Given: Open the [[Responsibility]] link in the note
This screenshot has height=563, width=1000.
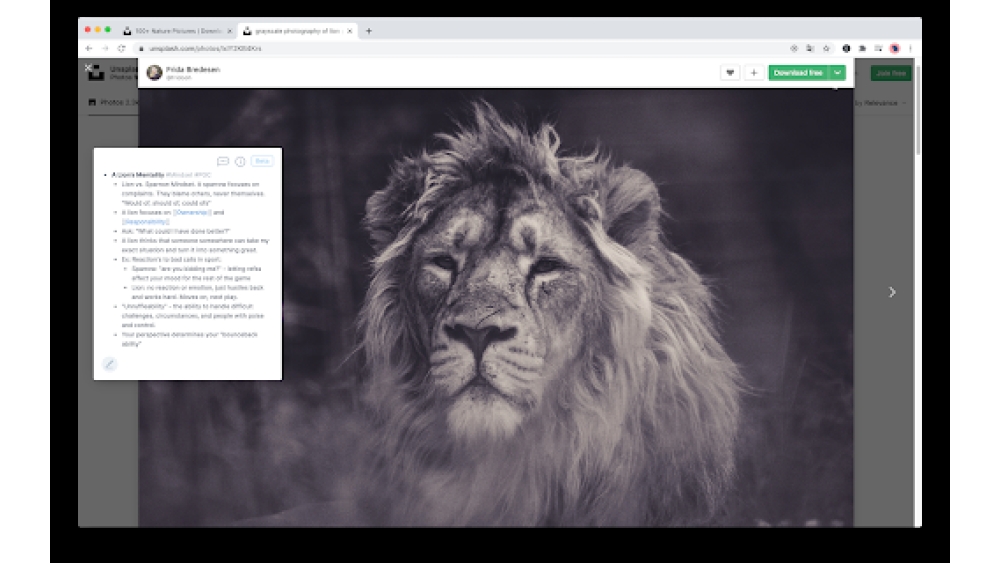Looking at the screenshot, I should (x=145, y=222).
